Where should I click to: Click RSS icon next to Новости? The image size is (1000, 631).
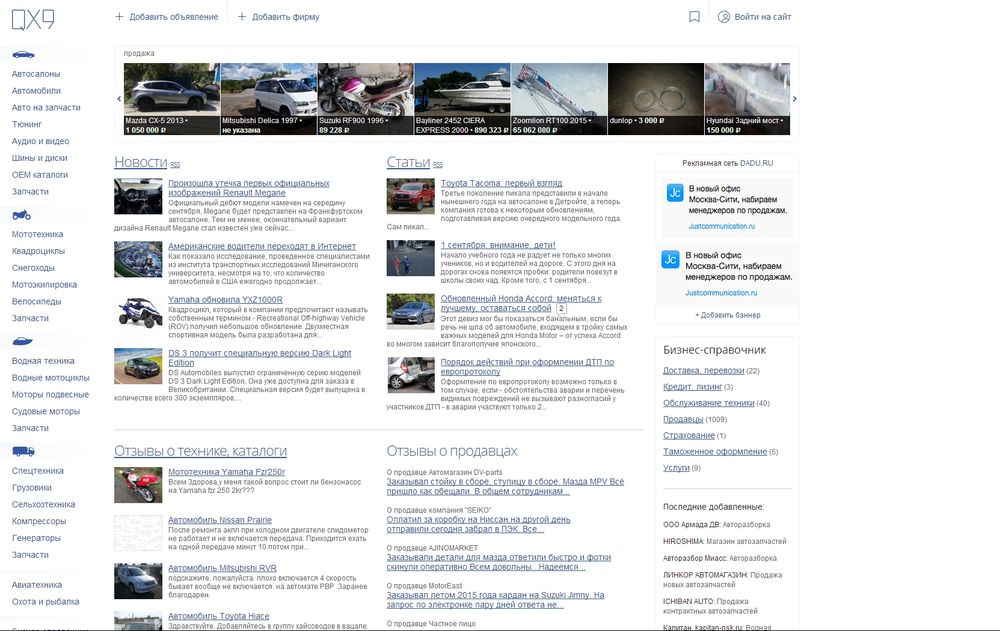(175, 165)
